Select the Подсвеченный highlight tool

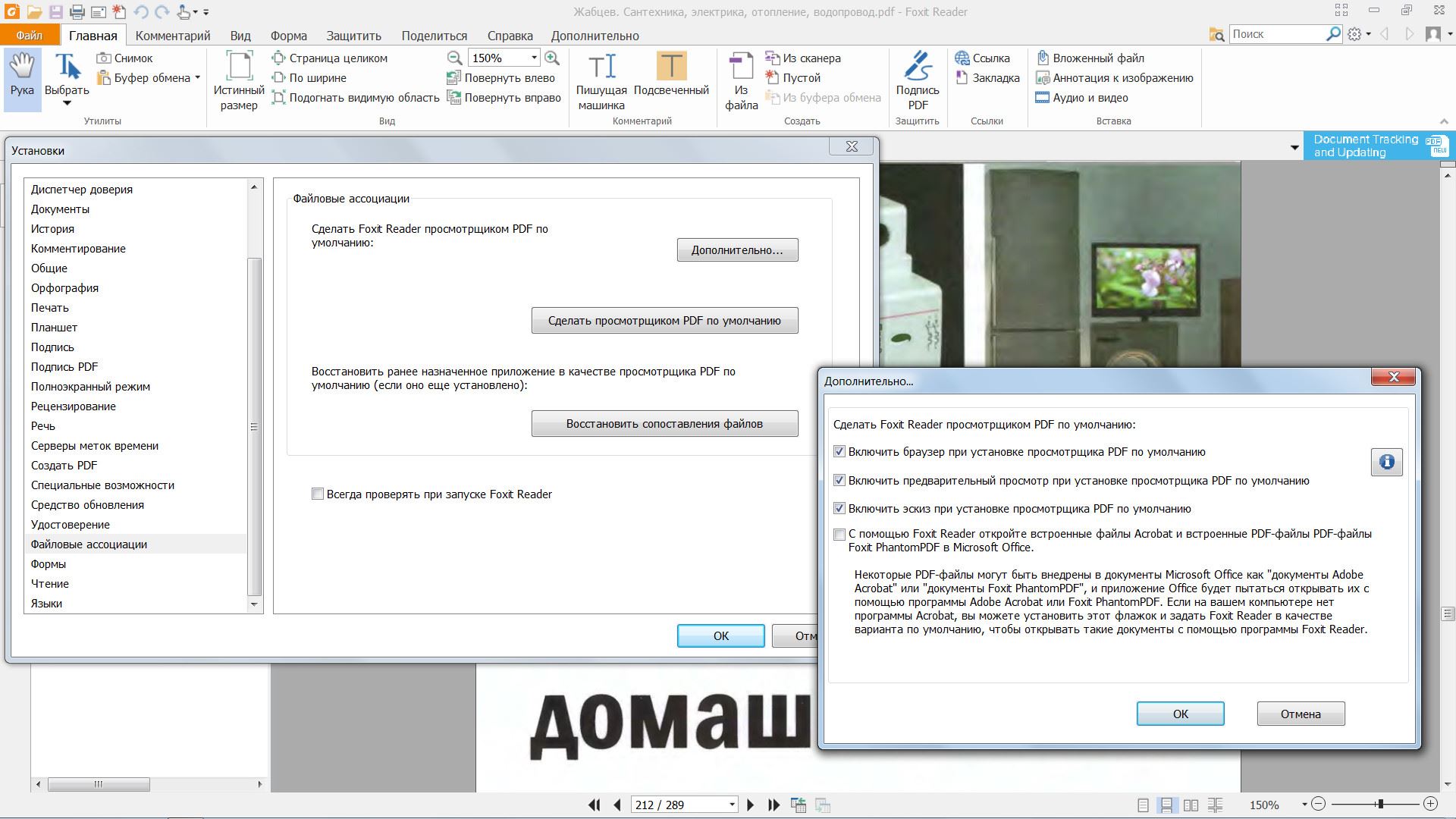coord(671,74)
